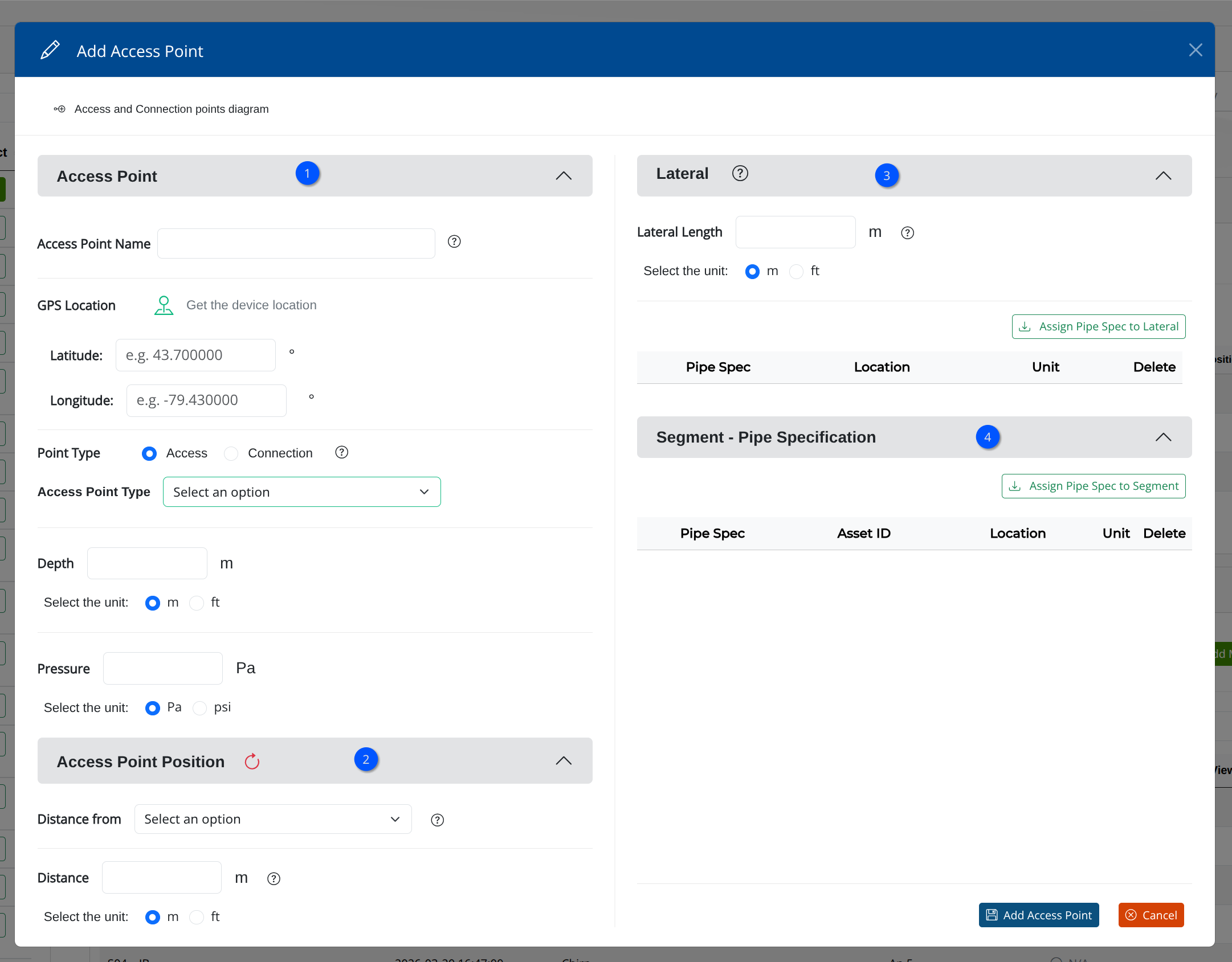Open help for Distance from
Viewport: 1232px width, 962px height.
(x=437, y=820)
